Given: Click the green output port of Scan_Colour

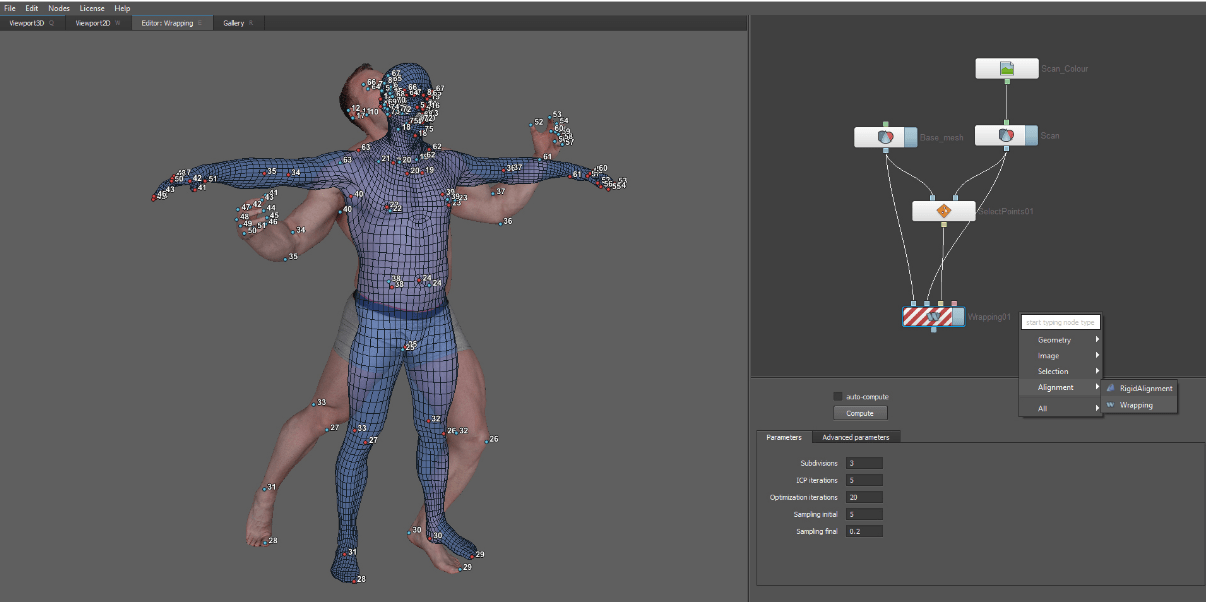Looking at the screenshot, I should pos(1007,81).
